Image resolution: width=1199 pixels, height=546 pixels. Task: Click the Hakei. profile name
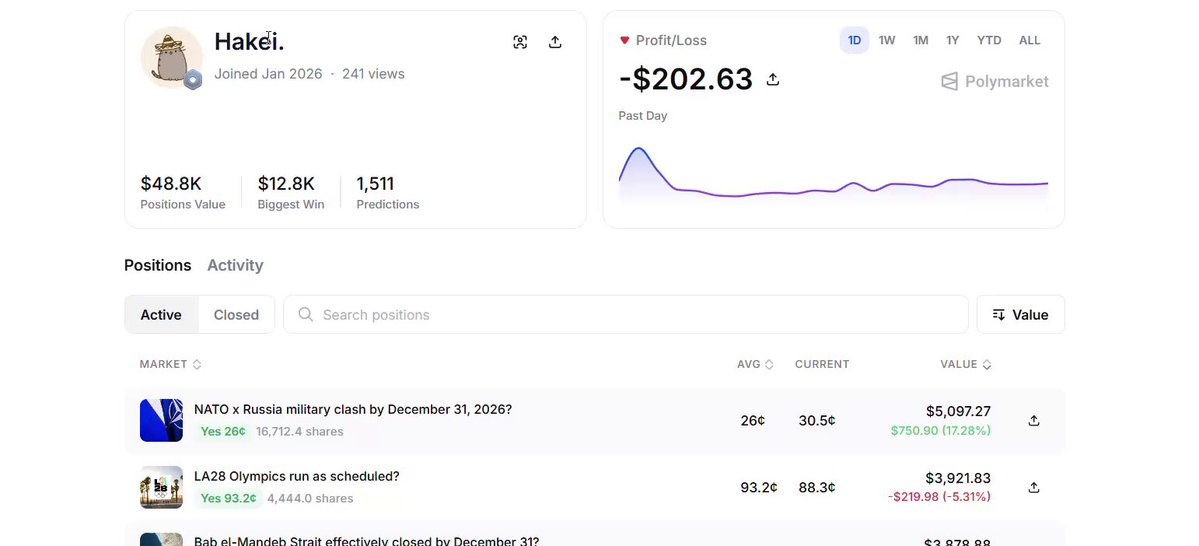(x=249, y=41)
